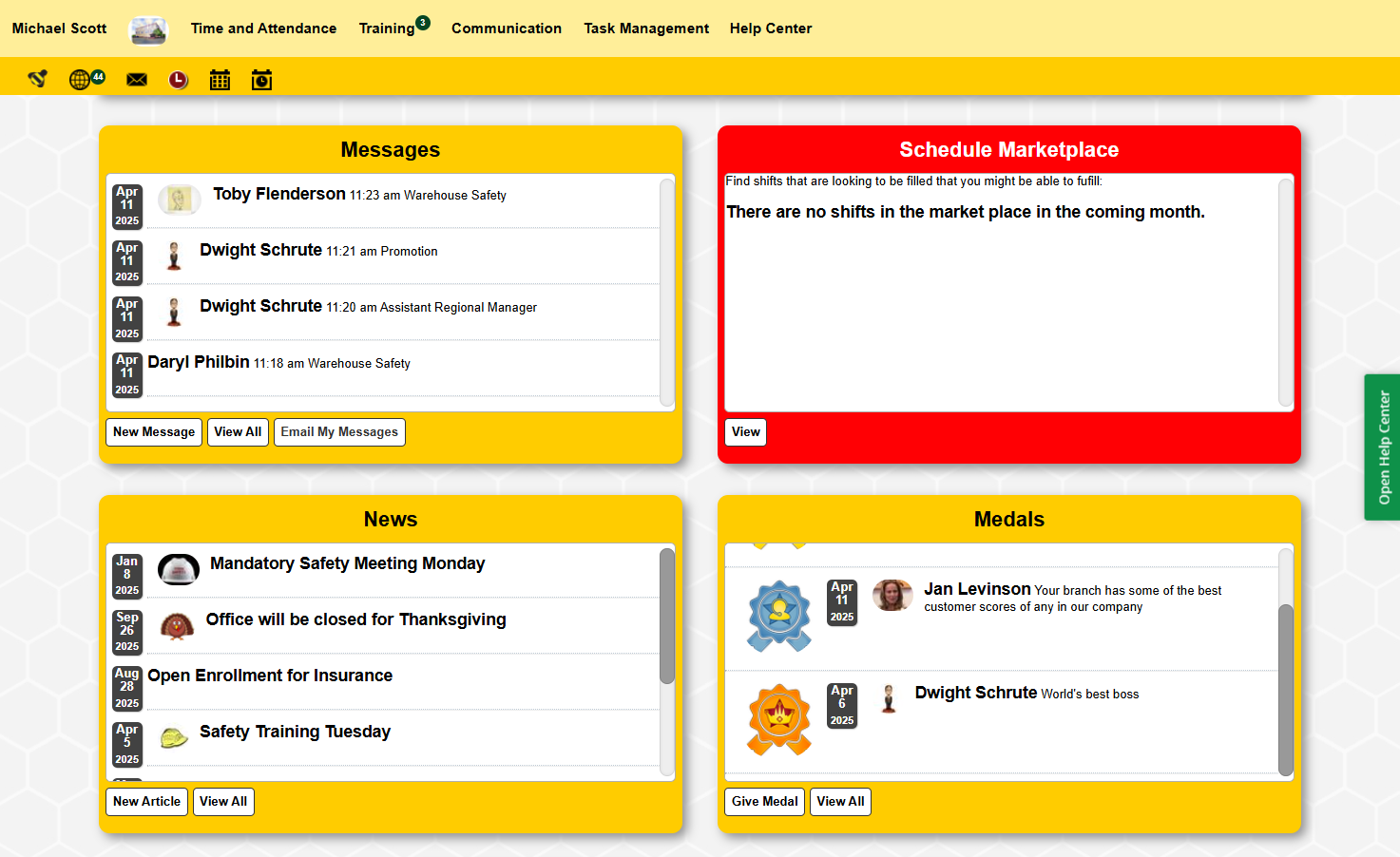Expand the Task Management menu
The height and width of the screenshot is (857, 1400).
pyautogui.click(x=645, y=29)
